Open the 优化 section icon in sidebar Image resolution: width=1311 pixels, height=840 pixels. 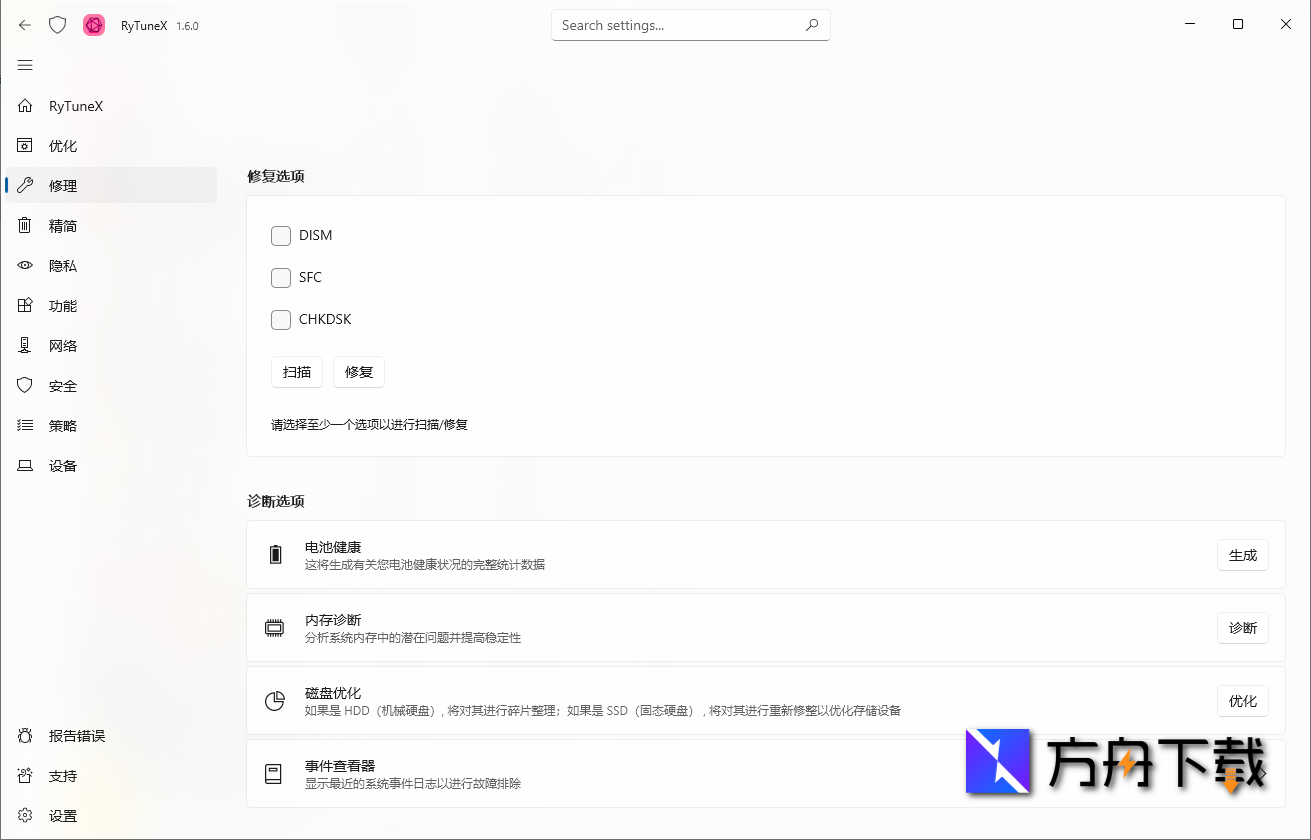tap(25, 145)
